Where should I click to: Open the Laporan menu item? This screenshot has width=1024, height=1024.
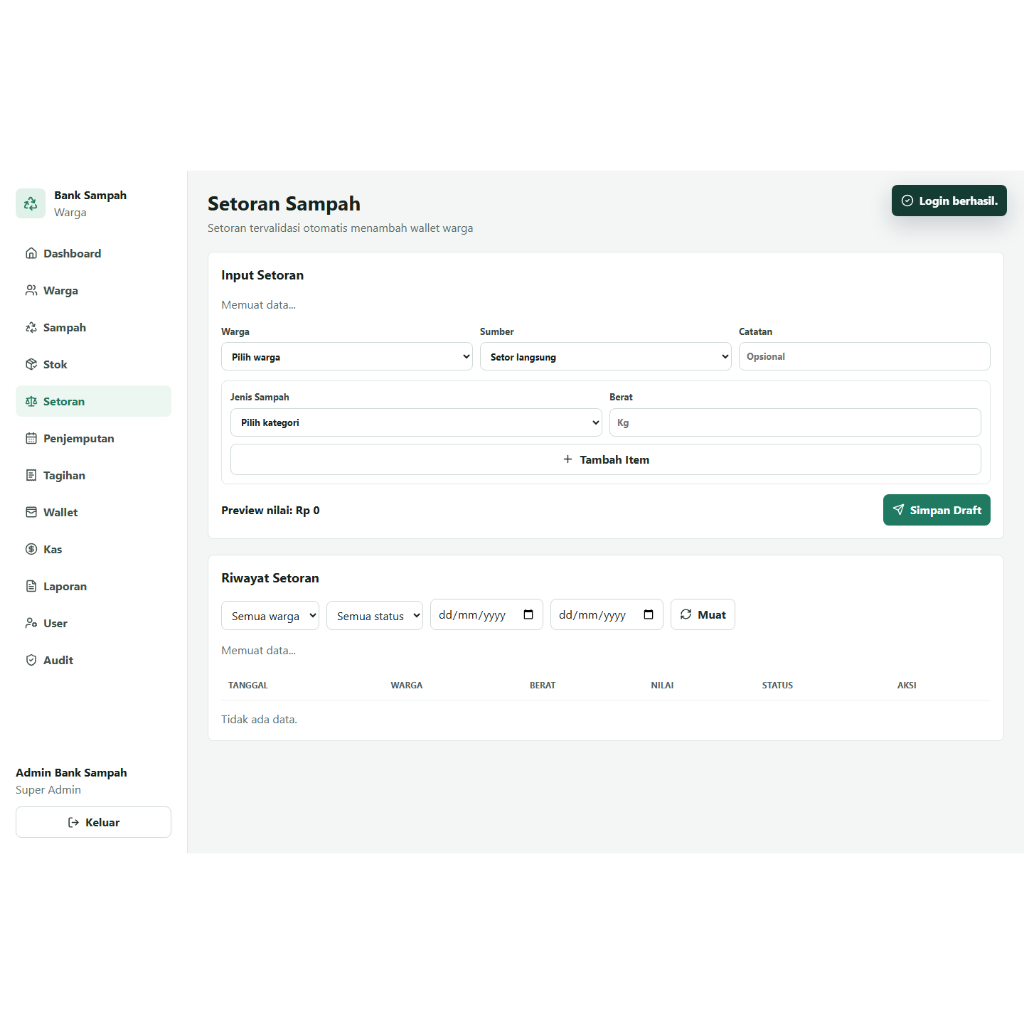coord(93,586)
